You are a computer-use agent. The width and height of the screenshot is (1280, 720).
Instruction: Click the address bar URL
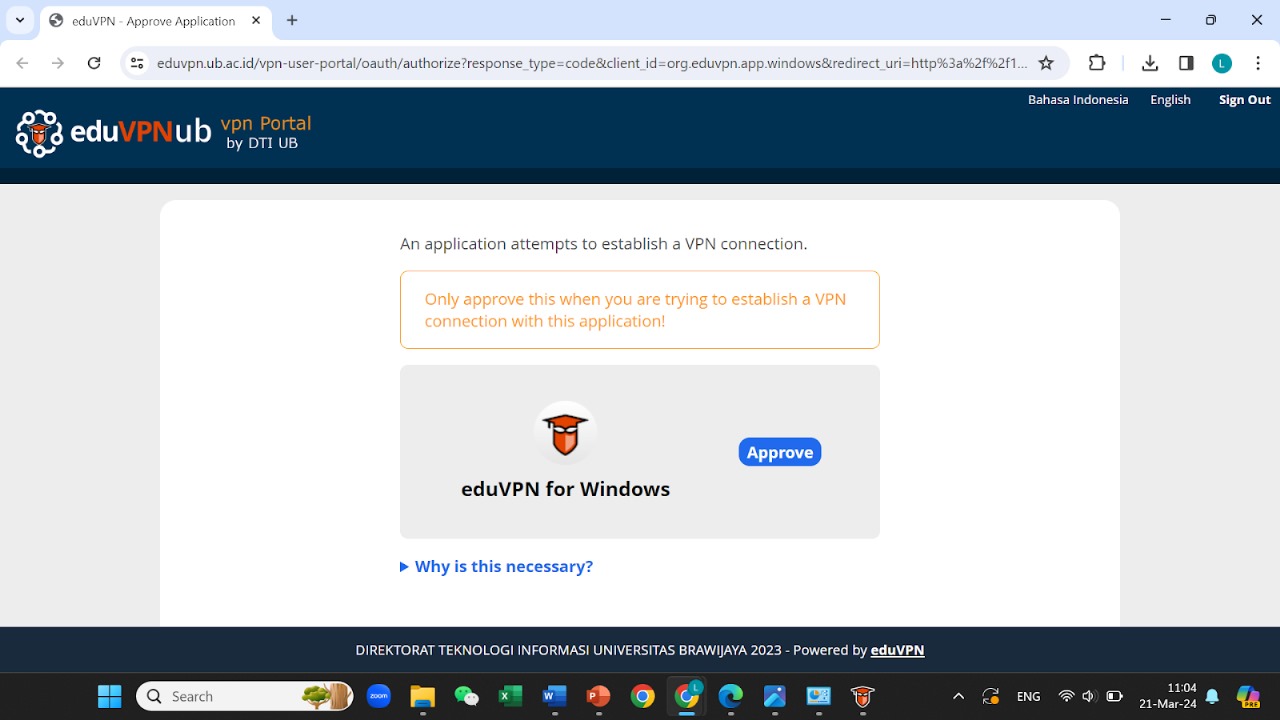point(592,63)
